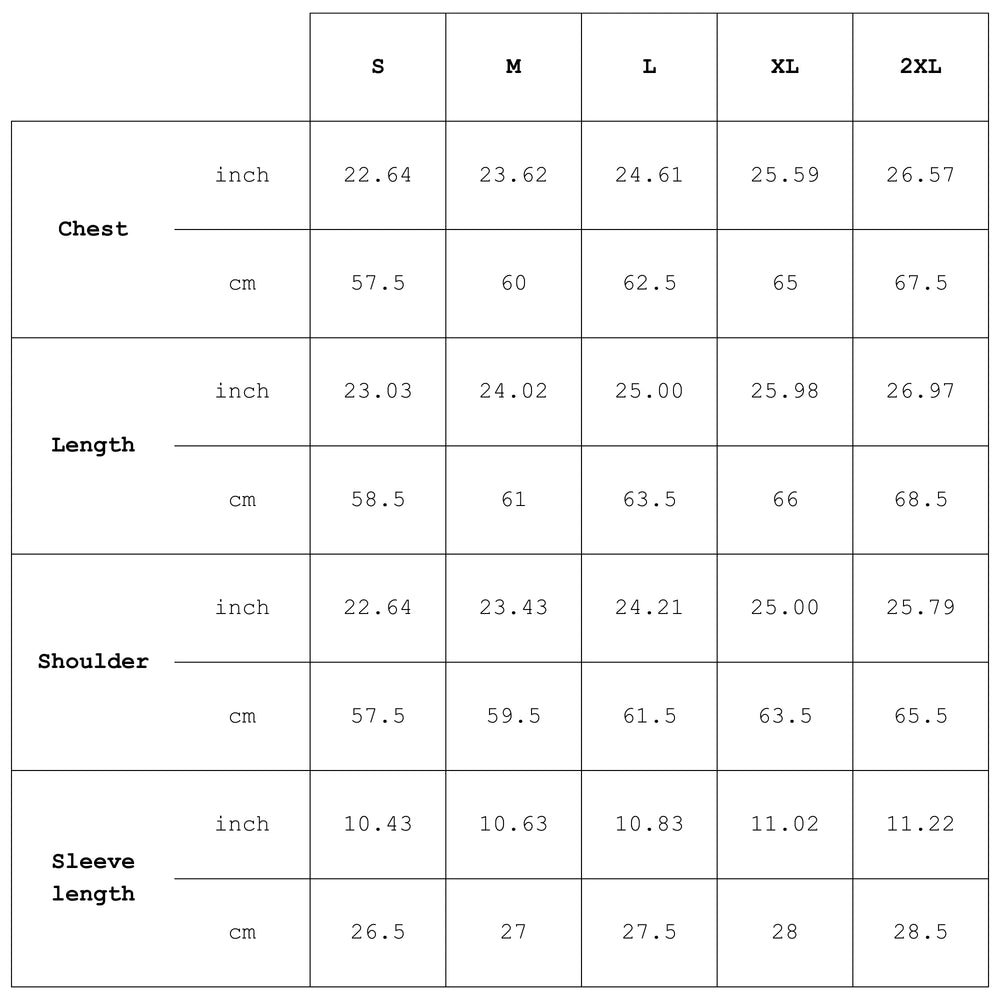Click the M size column header
1000x1000 pixels.
click(513, 67)
